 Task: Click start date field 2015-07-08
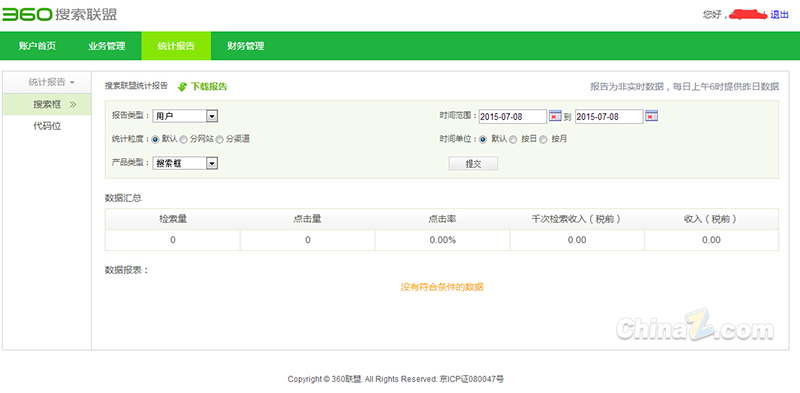tap(513, 116)
